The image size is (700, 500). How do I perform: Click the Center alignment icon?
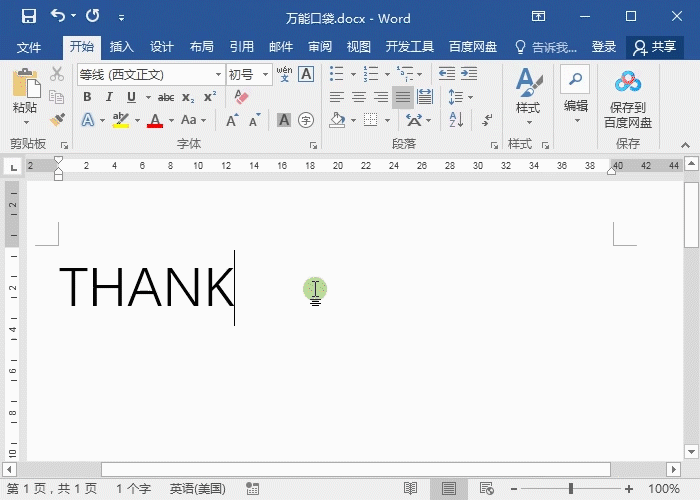pyautogui.click(x=359, y=97)
